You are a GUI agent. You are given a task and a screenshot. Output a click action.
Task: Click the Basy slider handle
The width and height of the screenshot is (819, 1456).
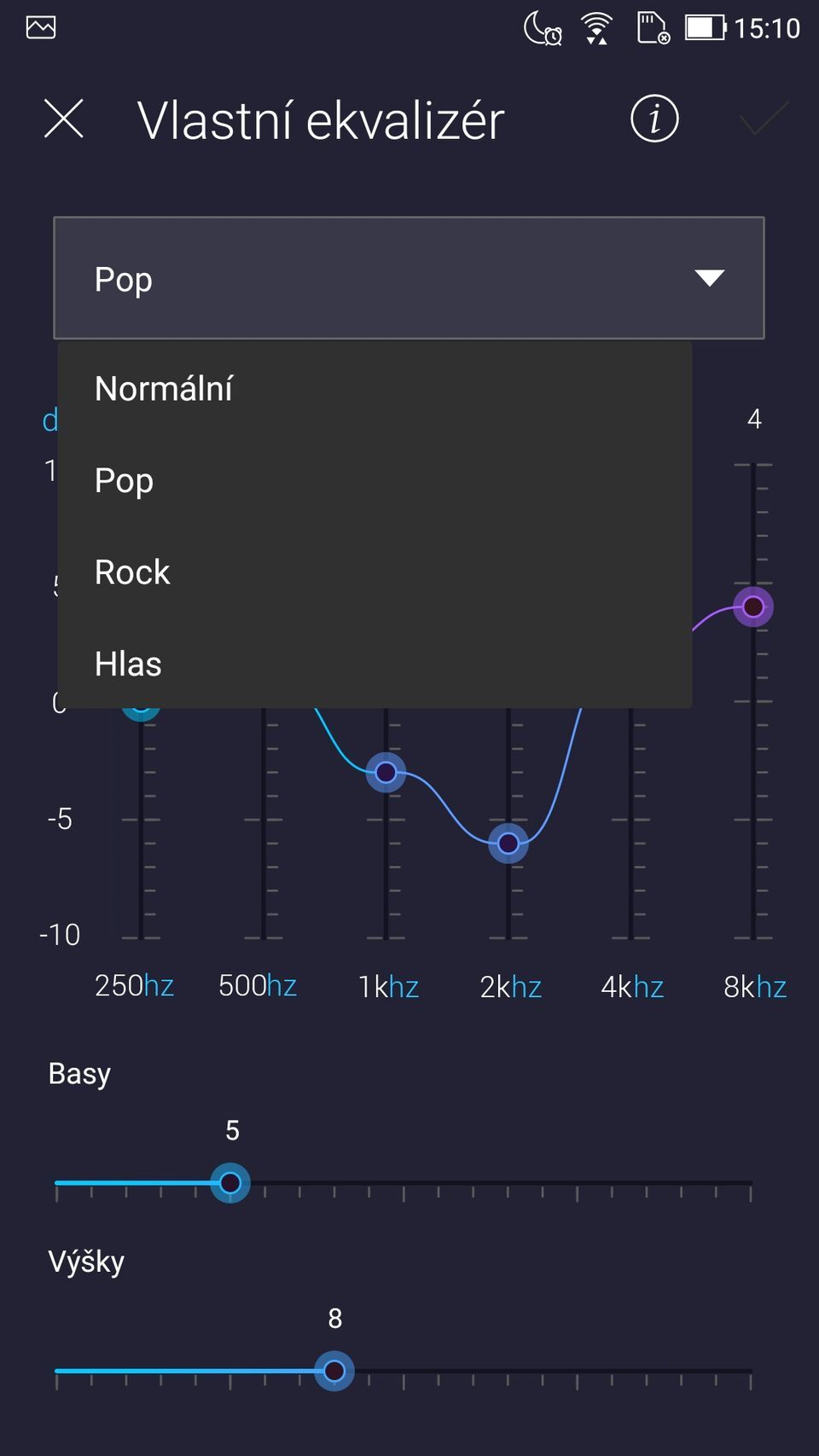pos(230,1183)
